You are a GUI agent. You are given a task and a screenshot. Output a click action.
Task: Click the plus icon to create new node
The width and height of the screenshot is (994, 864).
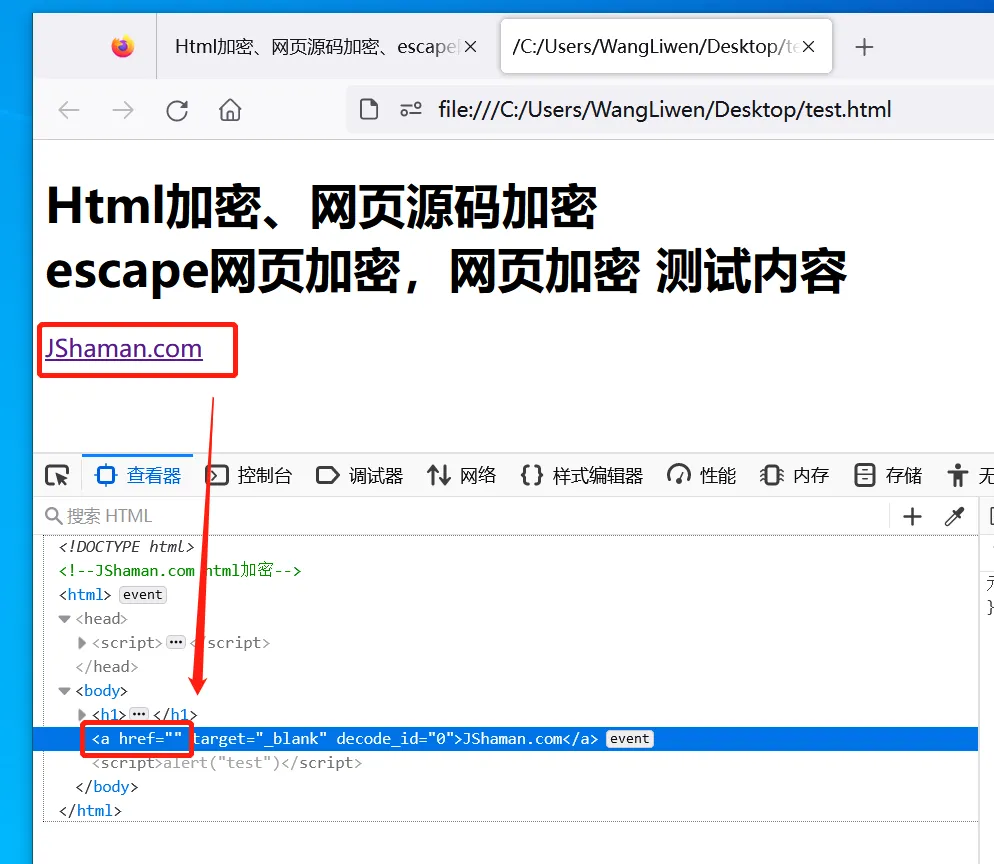912,517
